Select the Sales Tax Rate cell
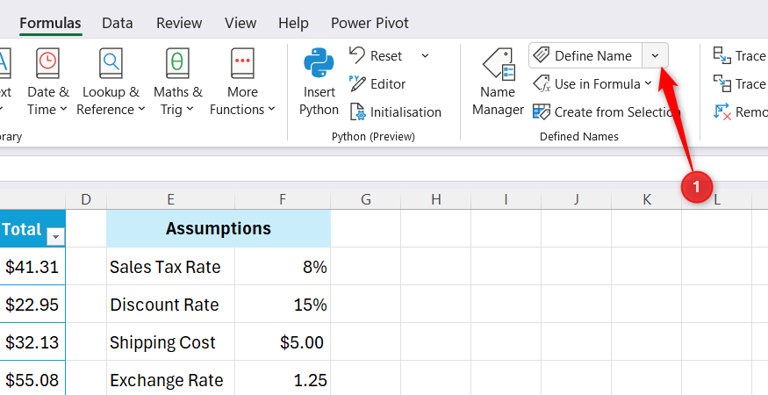Screen dimensions: 768x395 pyautogui.click(x=170, y=267)
